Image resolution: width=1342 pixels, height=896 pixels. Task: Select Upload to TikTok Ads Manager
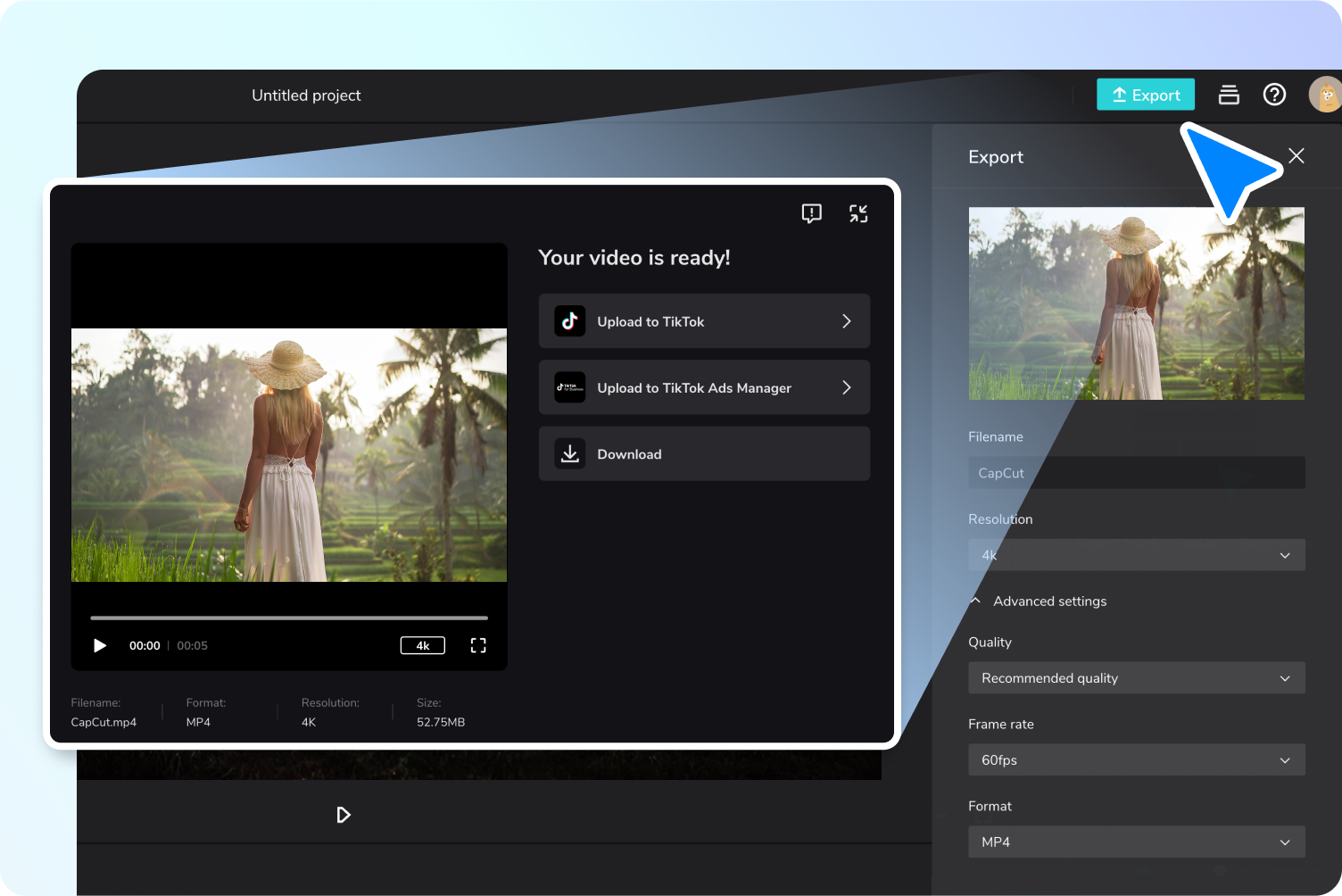coord(704,387)
